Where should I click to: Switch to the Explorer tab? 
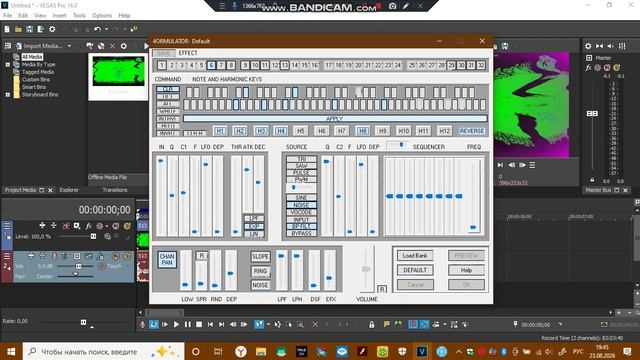click(69, 190)
